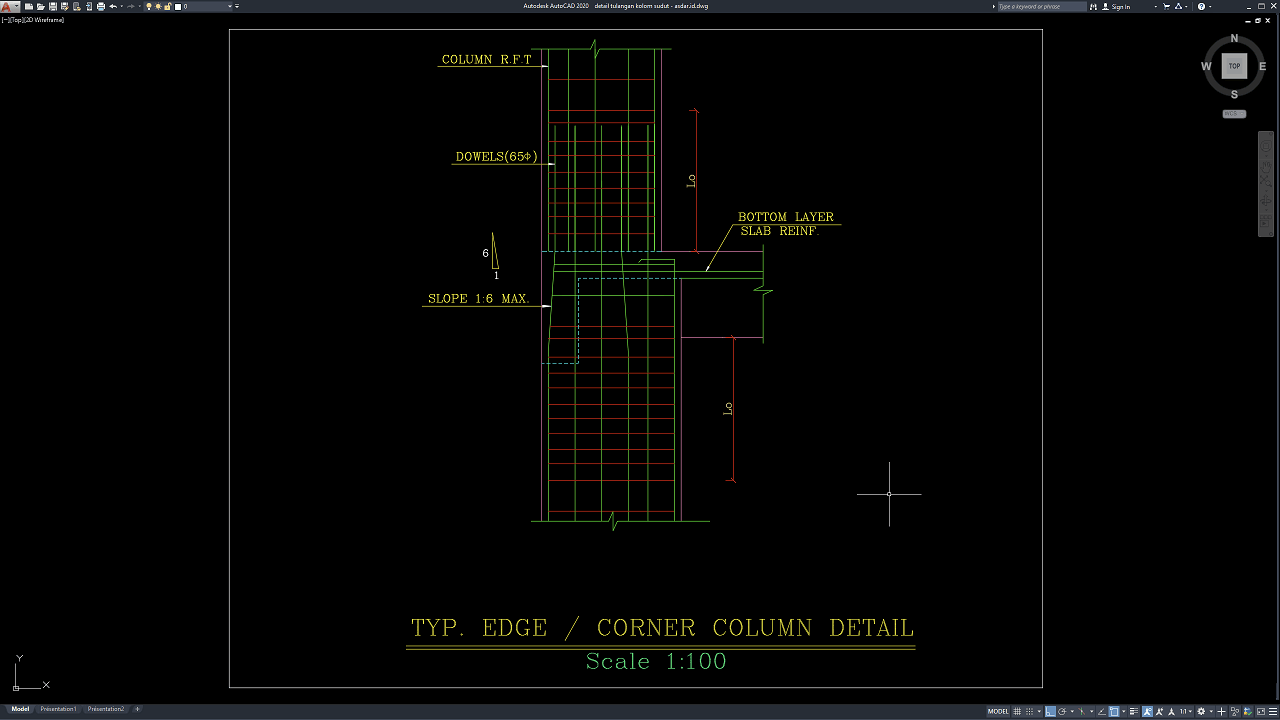Click the Open file icon in quick access toolbar
The width and height of the screenshot is (1280, 720).
pos(40,6)
